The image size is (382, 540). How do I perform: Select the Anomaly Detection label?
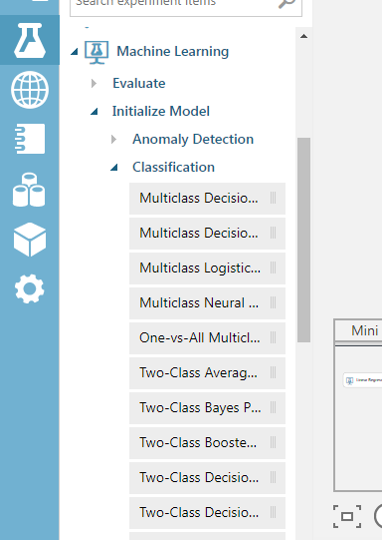[193, 139]
